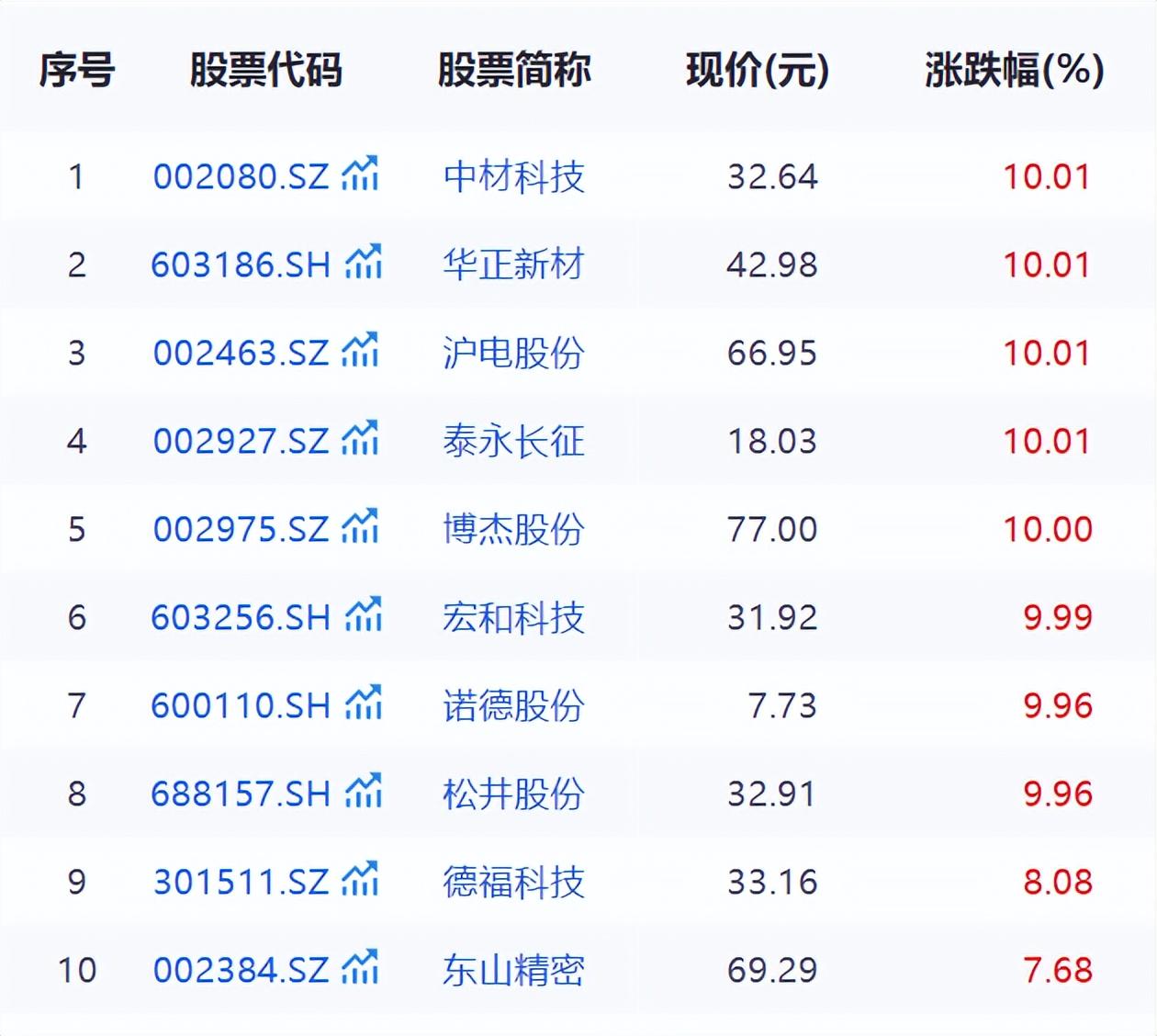Click stock code 688157.SH

(241, 794)
